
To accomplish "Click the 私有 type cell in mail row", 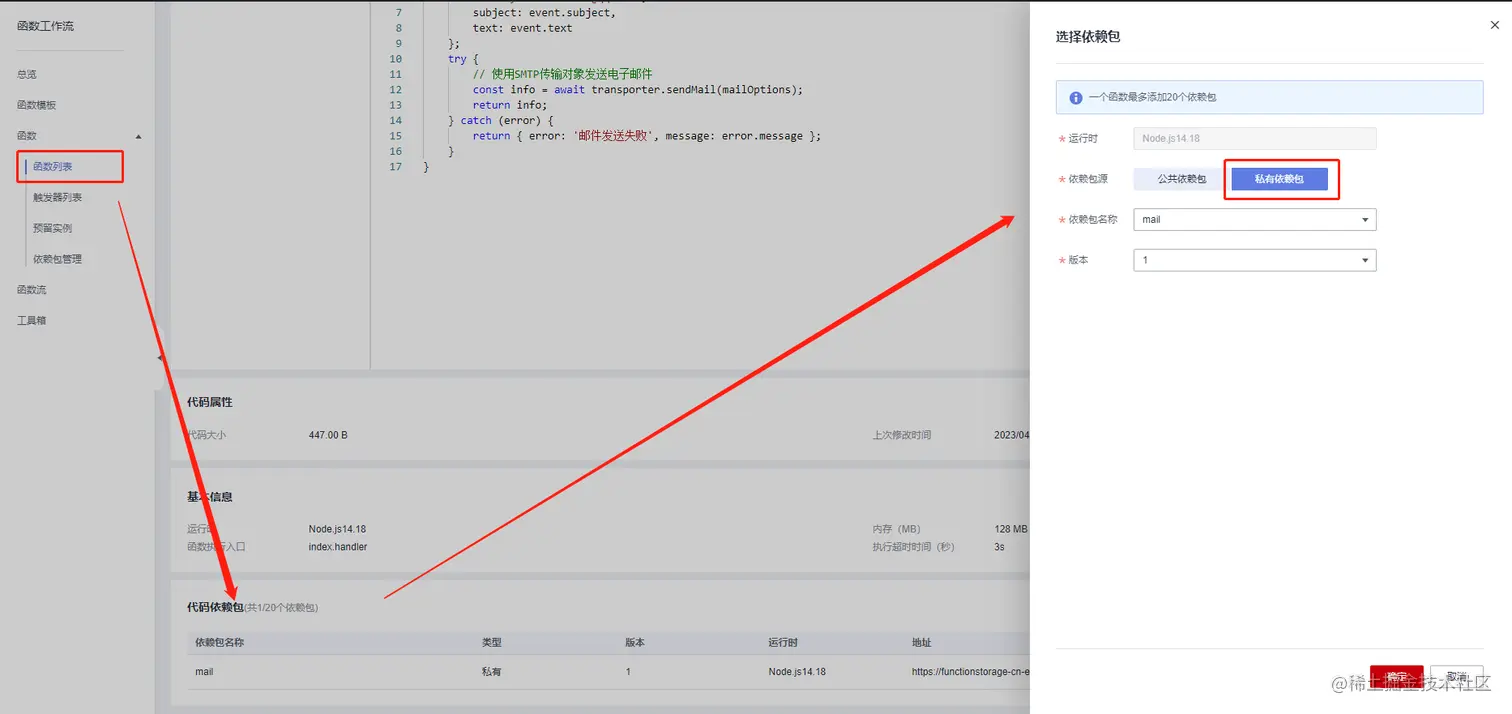I will pyautogui.click(x=491, y=672).
